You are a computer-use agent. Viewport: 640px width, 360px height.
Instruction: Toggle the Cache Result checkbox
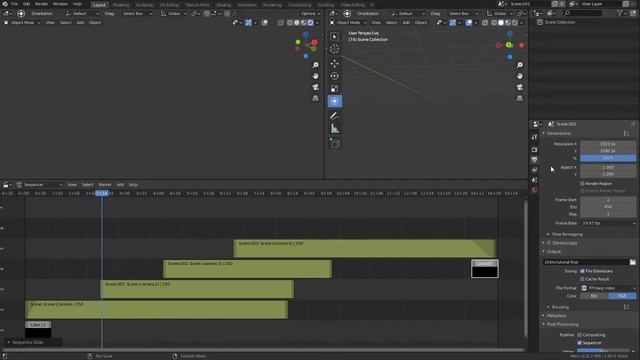point(582,279)
